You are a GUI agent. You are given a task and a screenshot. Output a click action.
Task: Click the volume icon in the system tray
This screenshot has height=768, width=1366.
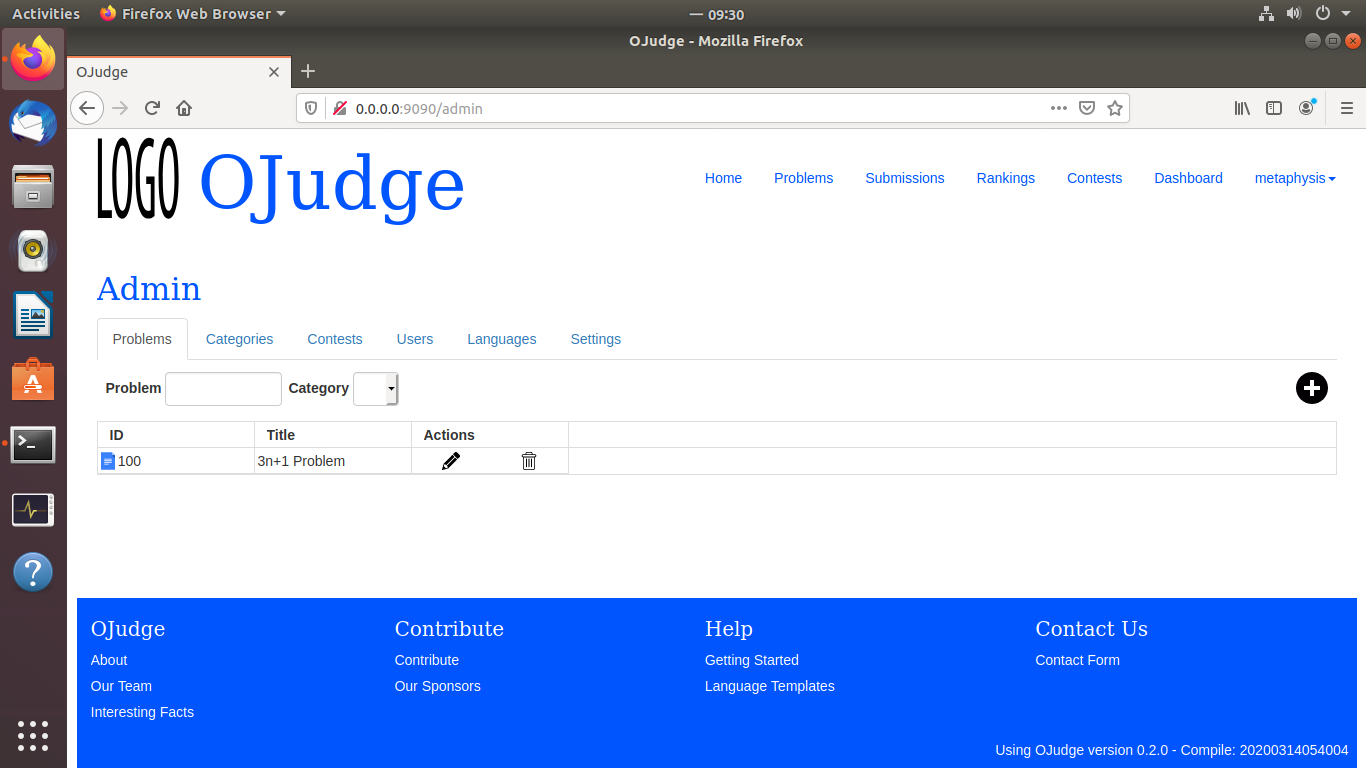[x=1294, y=14]
